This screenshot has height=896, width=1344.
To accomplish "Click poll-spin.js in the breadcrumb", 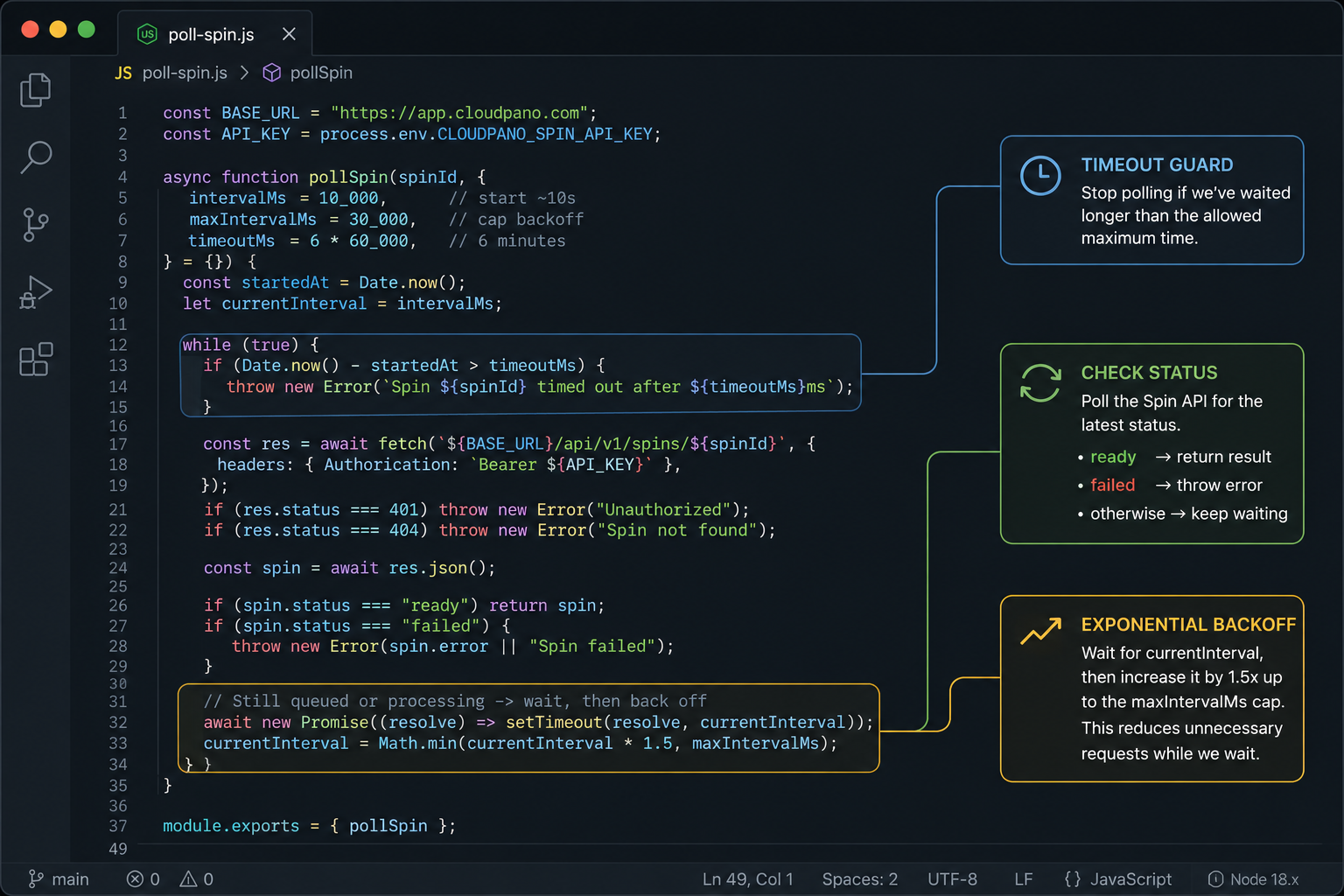I will (185, 73).
